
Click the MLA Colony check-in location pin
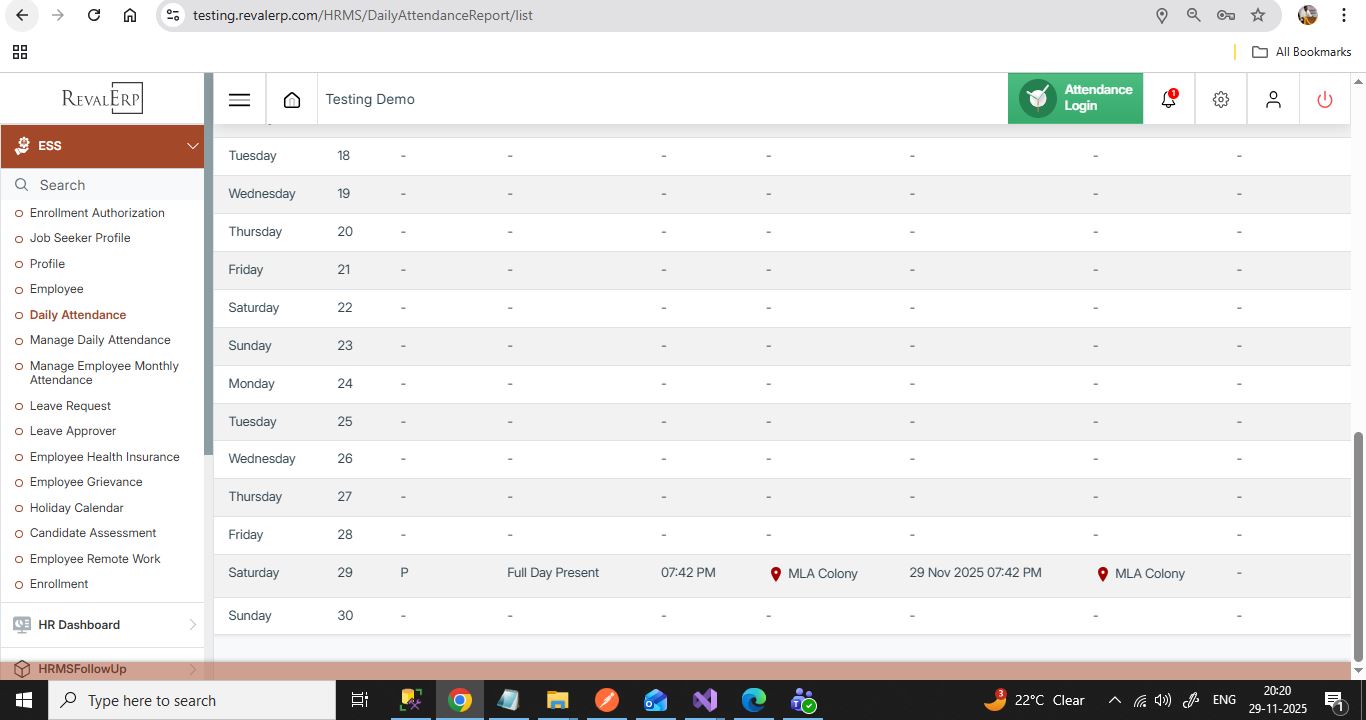point(775,574)
